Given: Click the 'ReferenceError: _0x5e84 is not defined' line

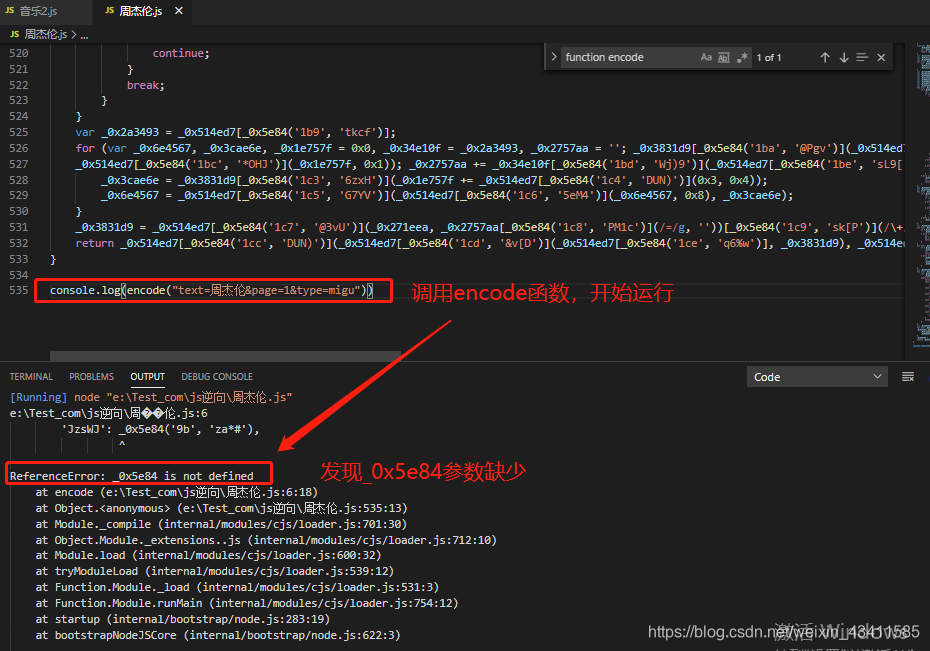Looking at the screenshot, I should coord(131,476).
